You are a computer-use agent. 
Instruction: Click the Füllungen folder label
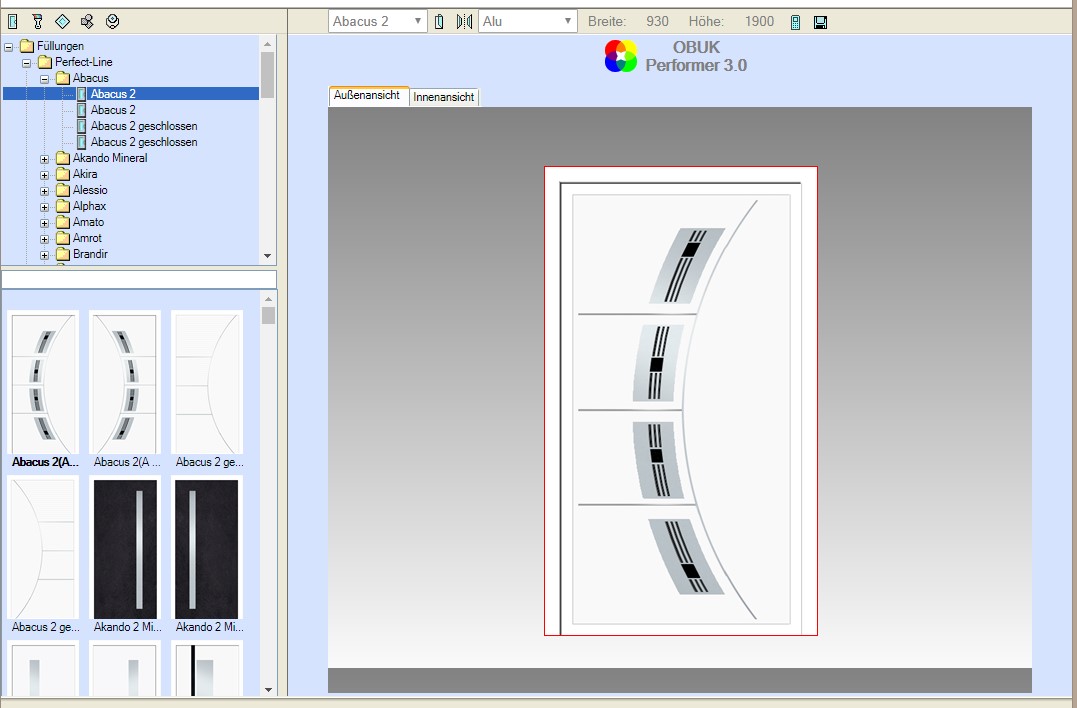click(60, 46)
